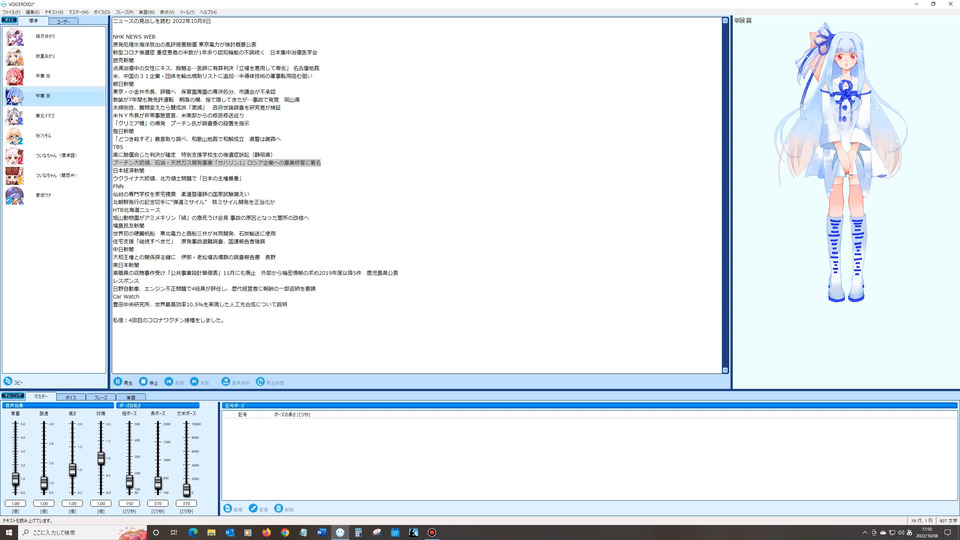This screenshot has height=540, width=960.
Task: Open the 表示(V) menu
Action: [167, 12]
